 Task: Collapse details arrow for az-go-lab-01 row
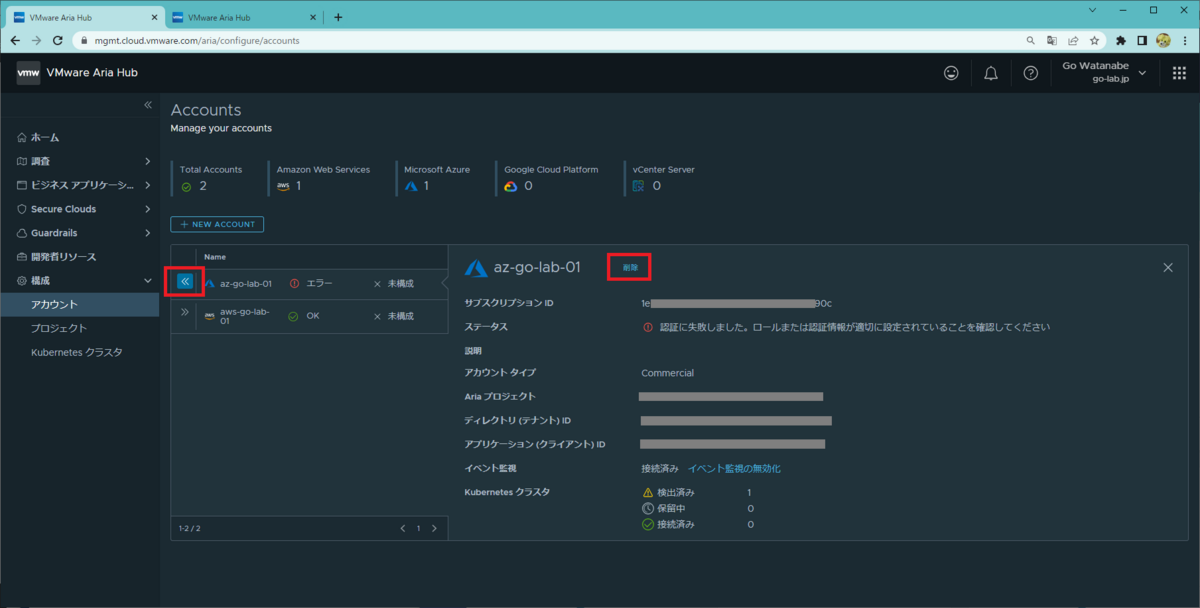click(x=185, y=282)
